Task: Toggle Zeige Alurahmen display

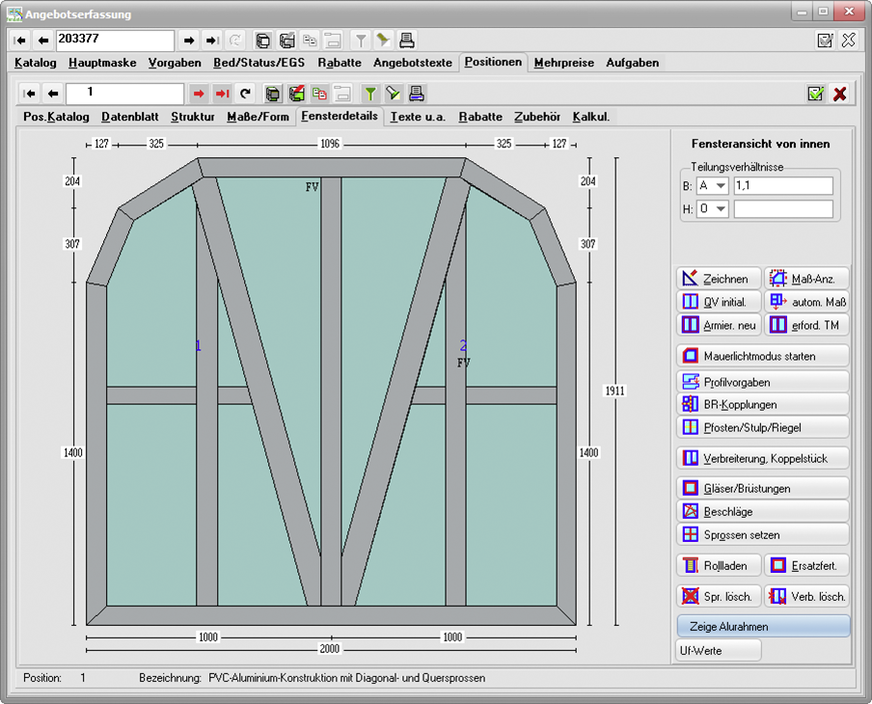Action: tap(762, 626)
